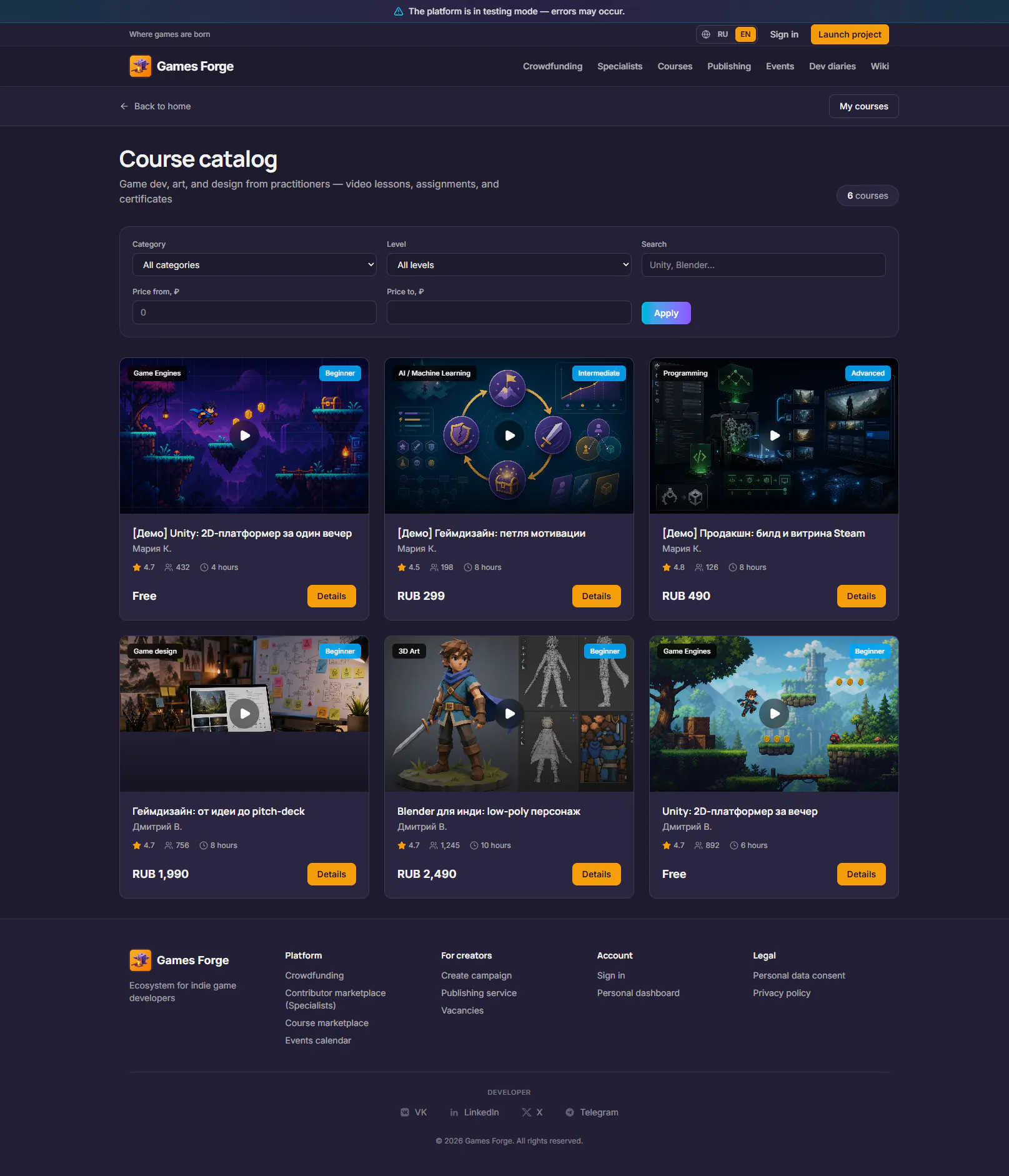
Task: Open Events in the top navigation
Action: coord(780,66)
